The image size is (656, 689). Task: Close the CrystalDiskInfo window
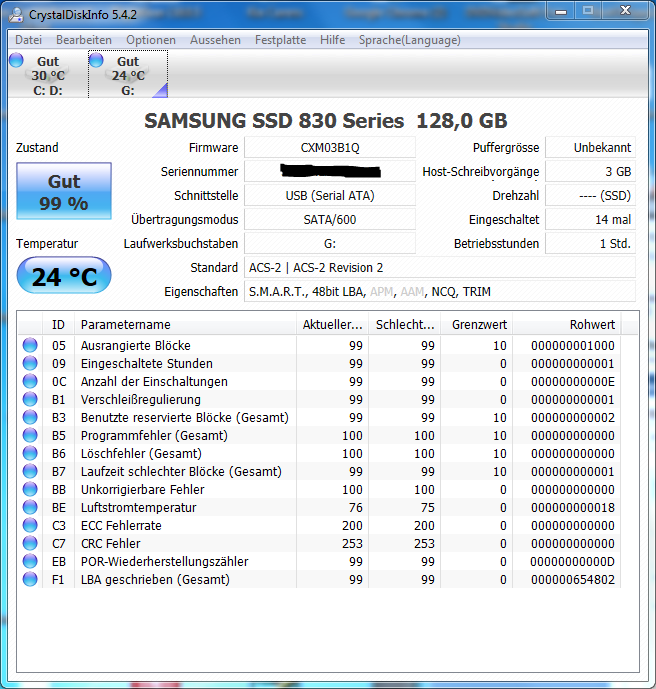[625, 11]
